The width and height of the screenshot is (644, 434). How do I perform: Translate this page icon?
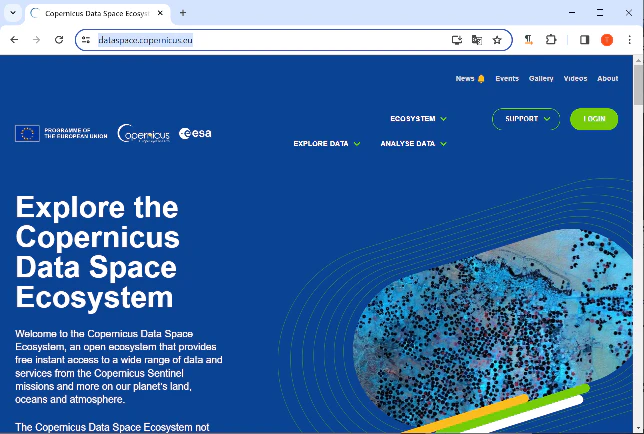(477, 40)
